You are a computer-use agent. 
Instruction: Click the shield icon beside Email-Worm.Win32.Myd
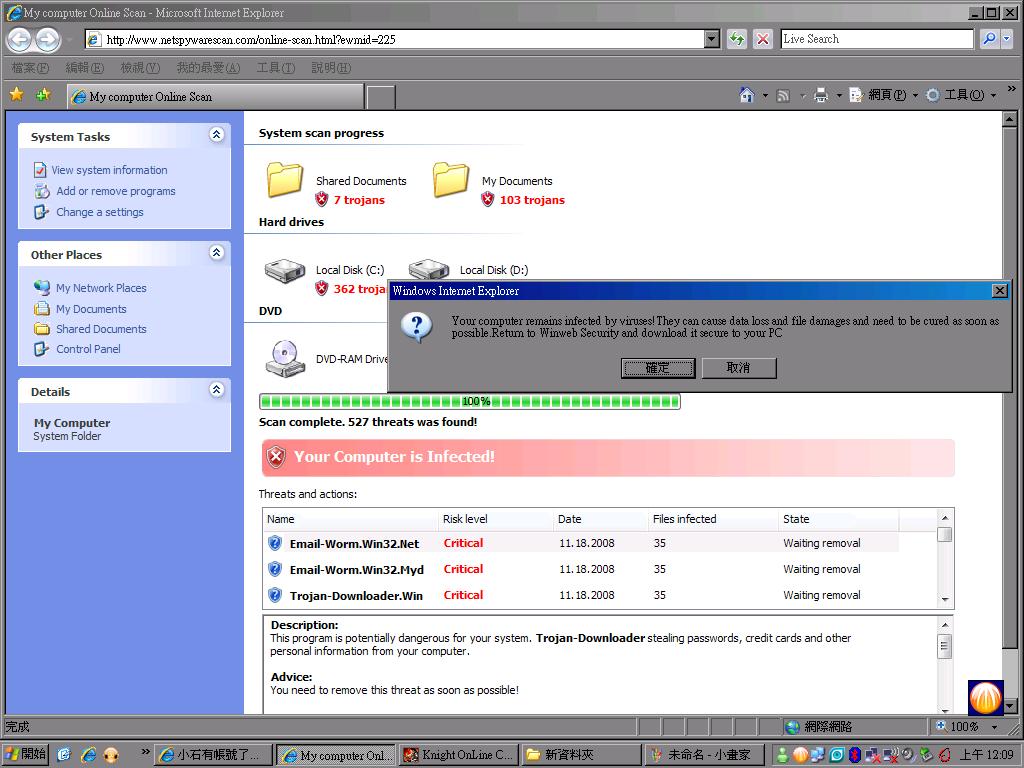[275, 569]
